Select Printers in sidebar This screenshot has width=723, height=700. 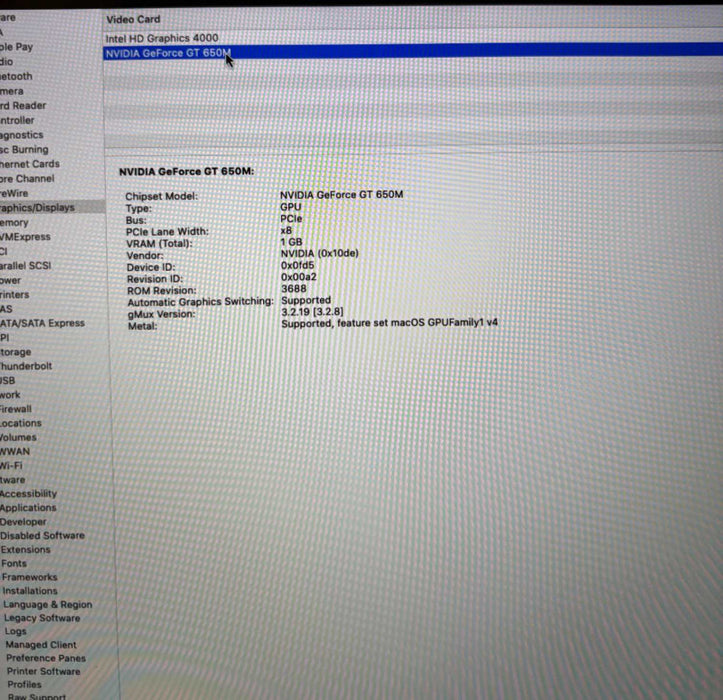click(x=14, y=295)
